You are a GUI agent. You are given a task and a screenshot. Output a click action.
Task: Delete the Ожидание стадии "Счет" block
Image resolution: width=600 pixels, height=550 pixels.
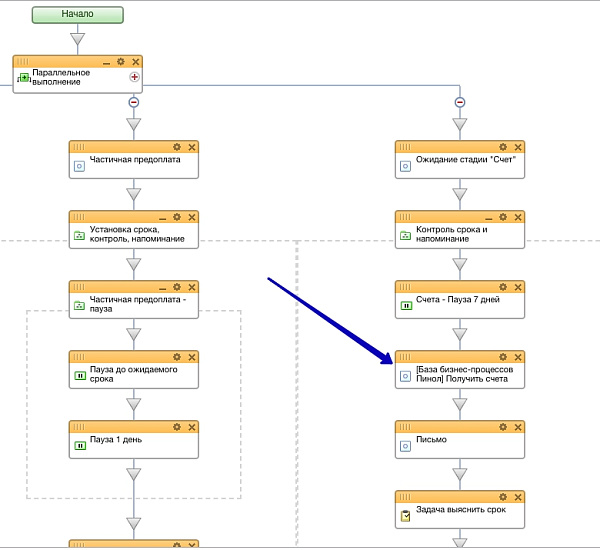point(518,147)
